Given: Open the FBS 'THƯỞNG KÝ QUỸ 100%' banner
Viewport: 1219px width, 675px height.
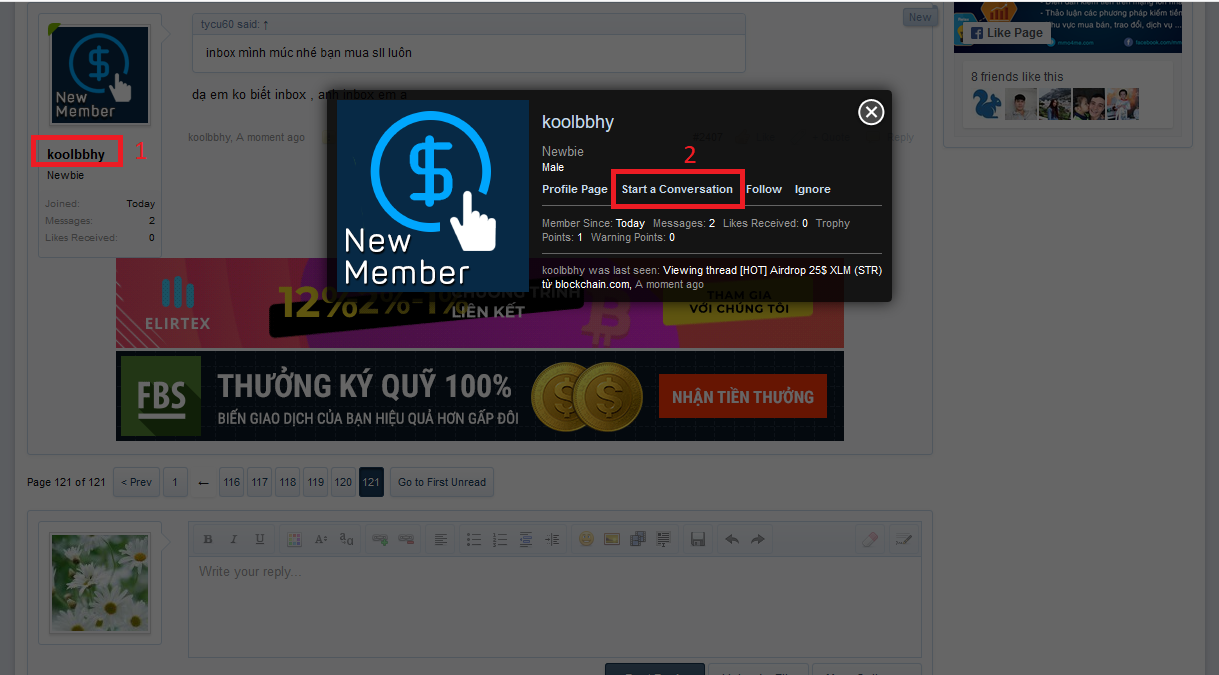Looking at the screenshot, I should 480,396.
